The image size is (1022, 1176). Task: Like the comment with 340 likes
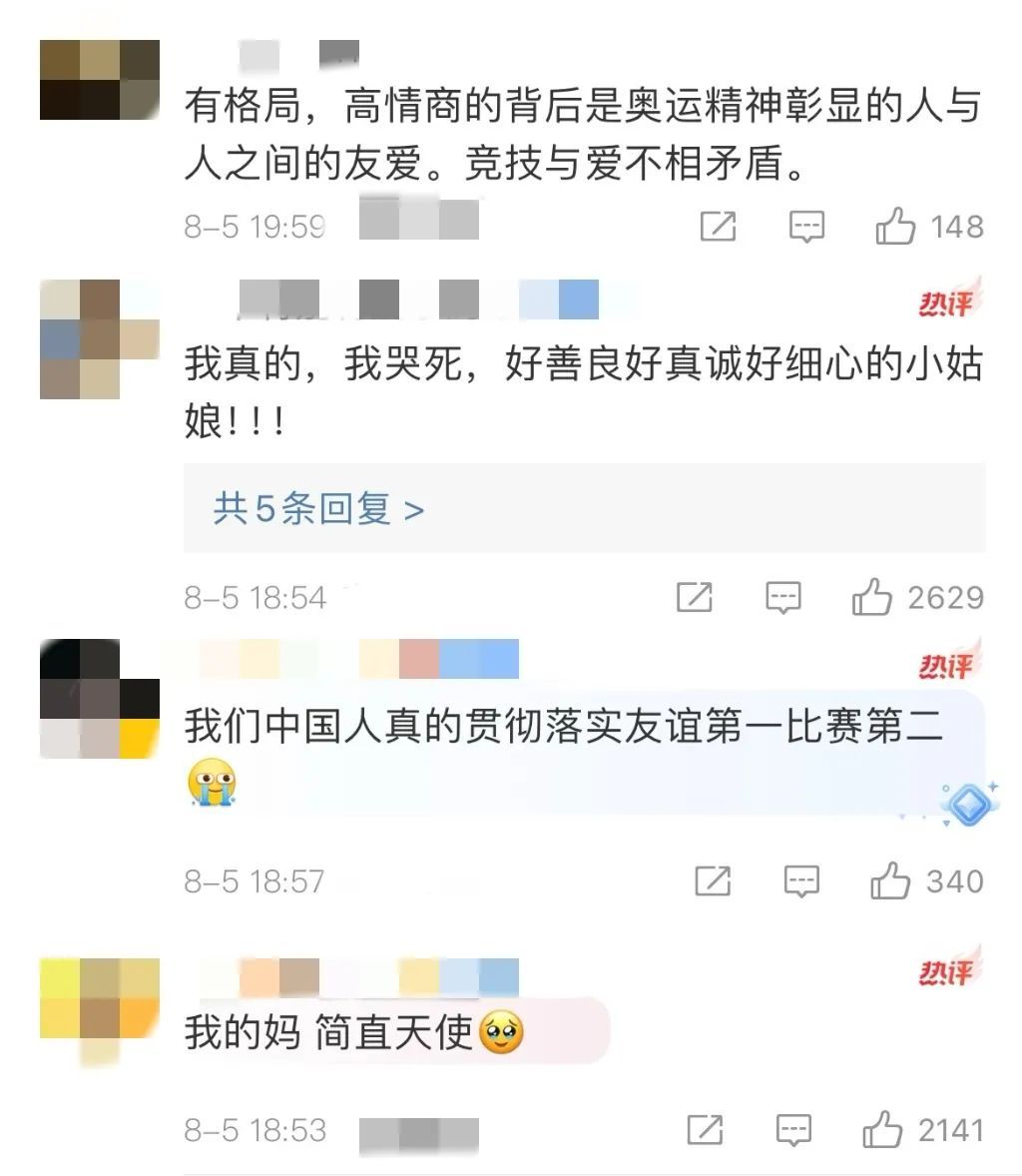pos(890,881)
